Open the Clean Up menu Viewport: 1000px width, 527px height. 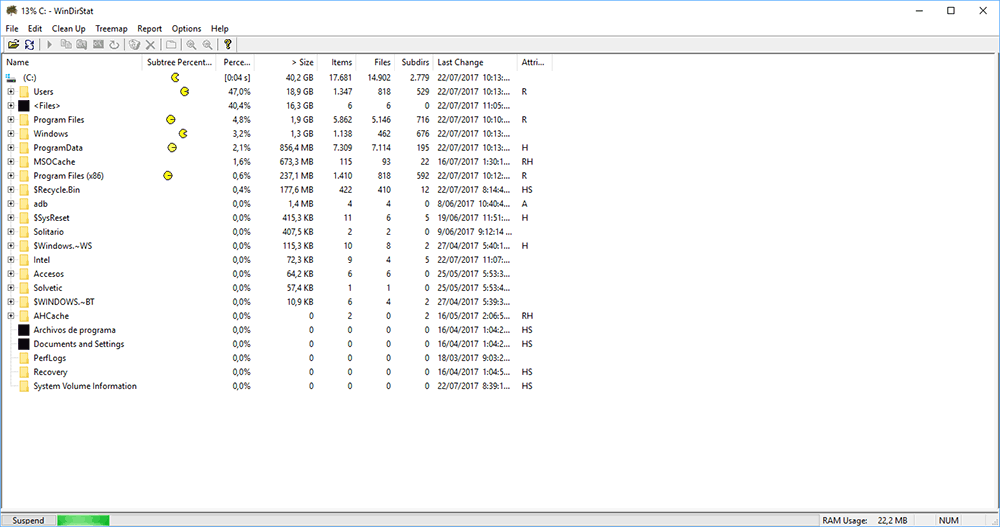click(68, 29)
